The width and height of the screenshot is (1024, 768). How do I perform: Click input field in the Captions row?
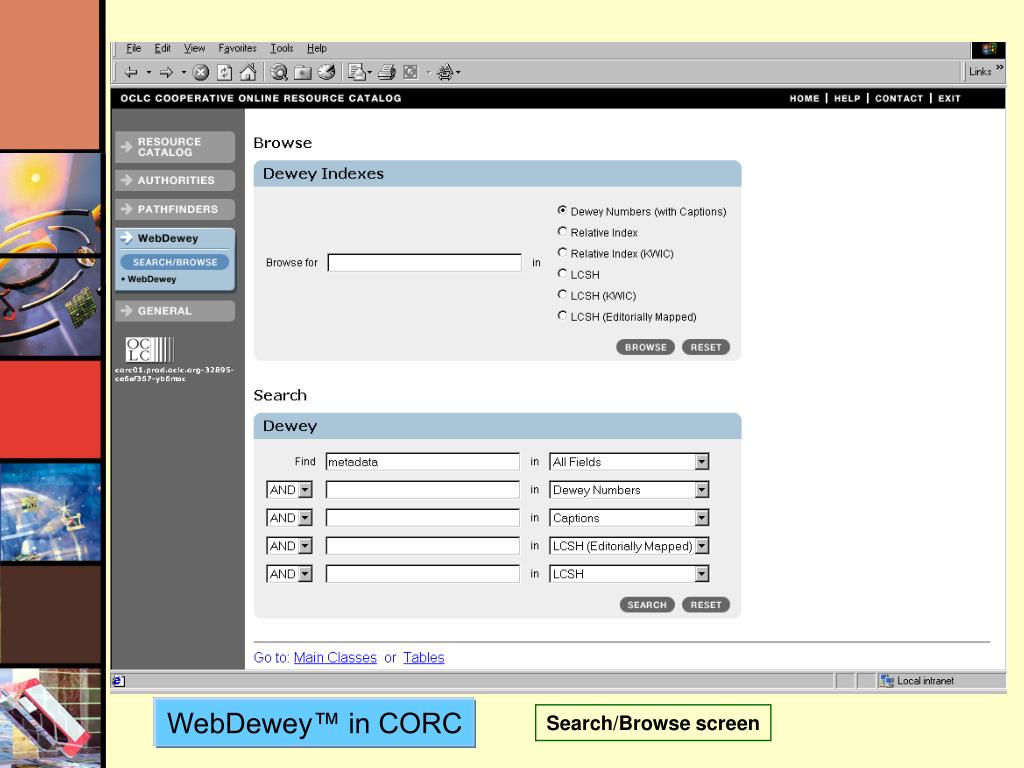click(x=423, y=518)
